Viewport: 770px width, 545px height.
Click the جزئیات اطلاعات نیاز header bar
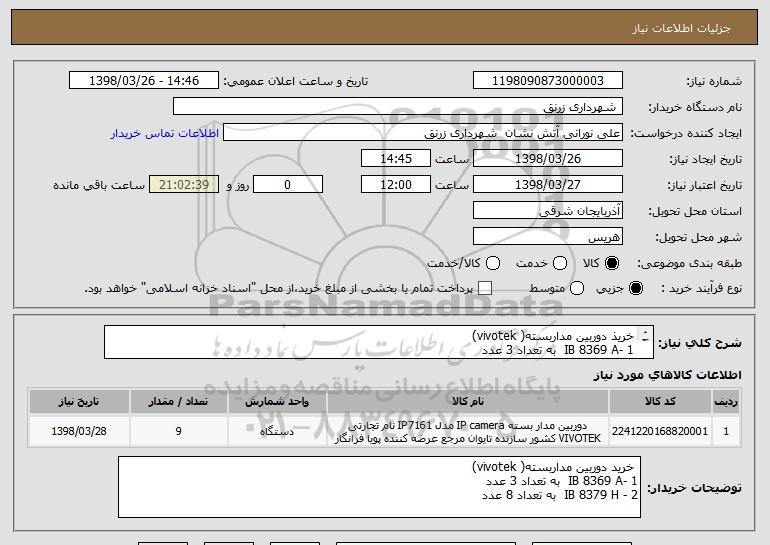pyautogui.click(x=385, y=28)
